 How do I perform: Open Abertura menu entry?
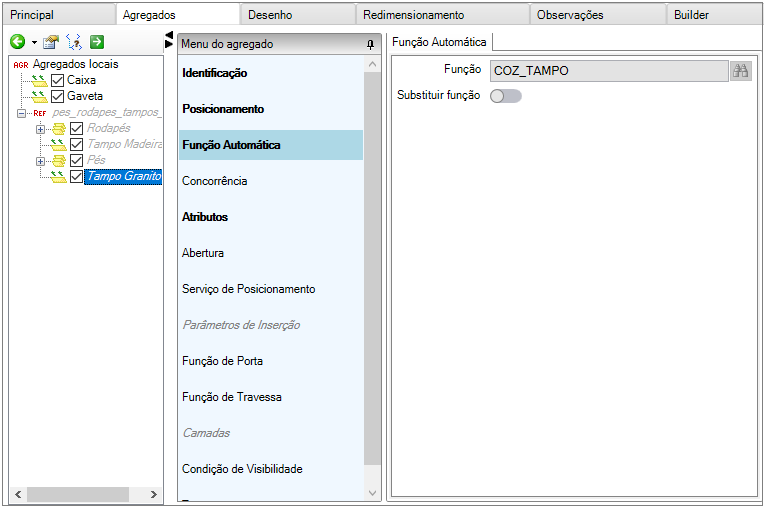click(x=271, y=253)
